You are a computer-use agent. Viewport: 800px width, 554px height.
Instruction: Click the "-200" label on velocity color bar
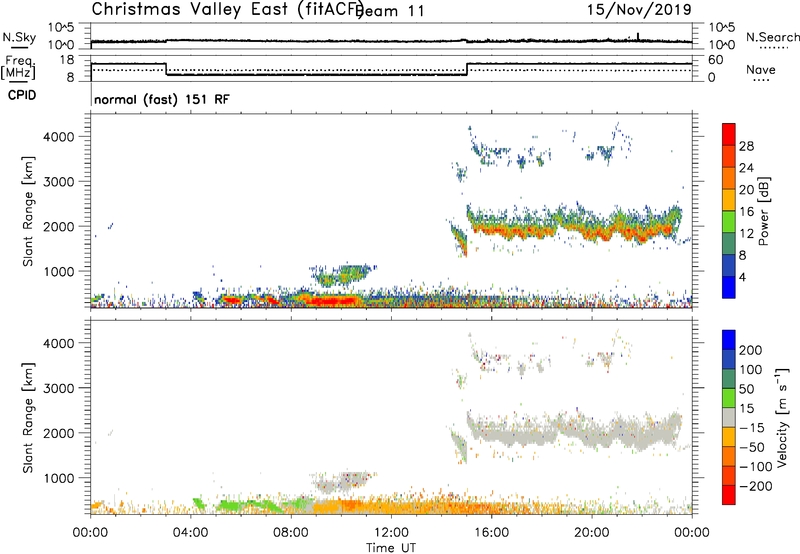(x=755, y=486)
